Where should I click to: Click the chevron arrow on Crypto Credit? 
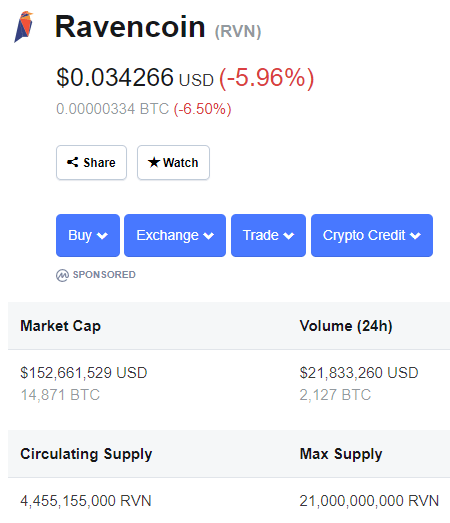click(x=415, y=236)
